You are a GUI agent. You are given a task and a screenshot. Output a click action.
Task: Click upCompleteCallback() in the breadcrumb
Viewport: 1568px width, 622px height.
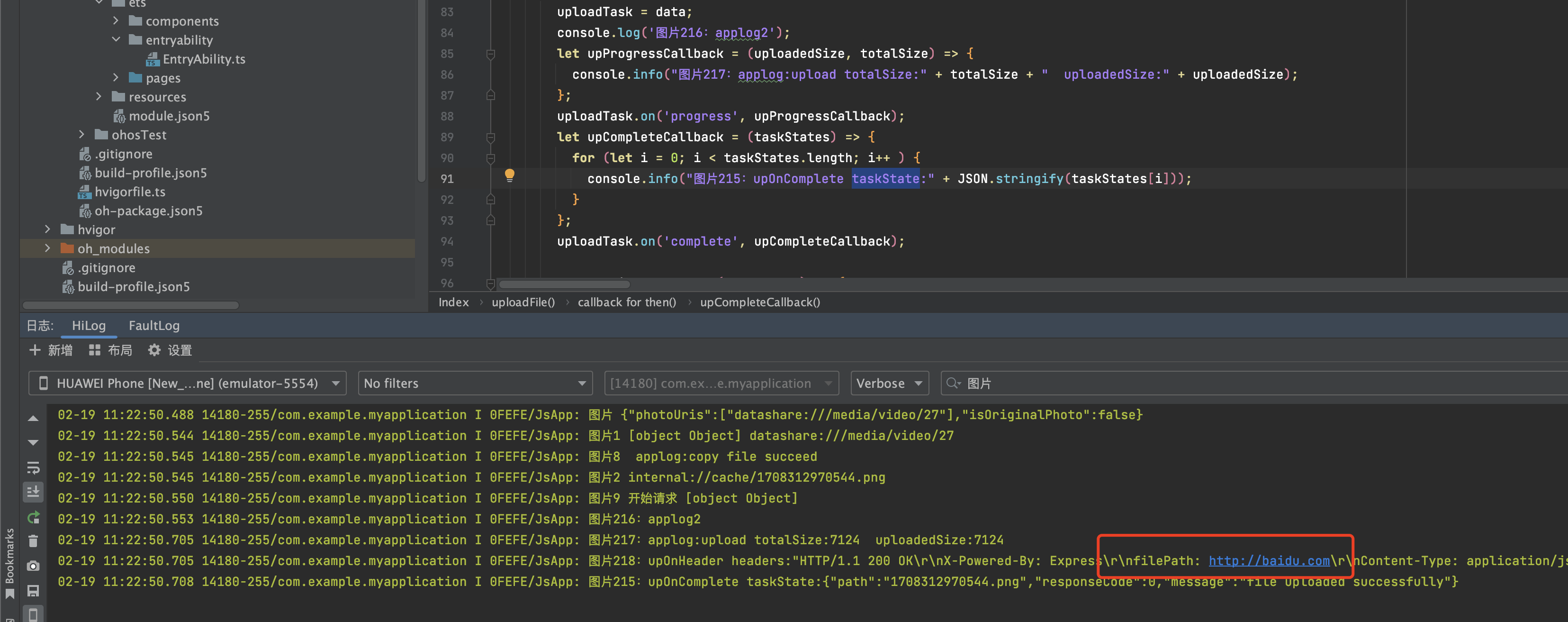(x=760, y=302)
